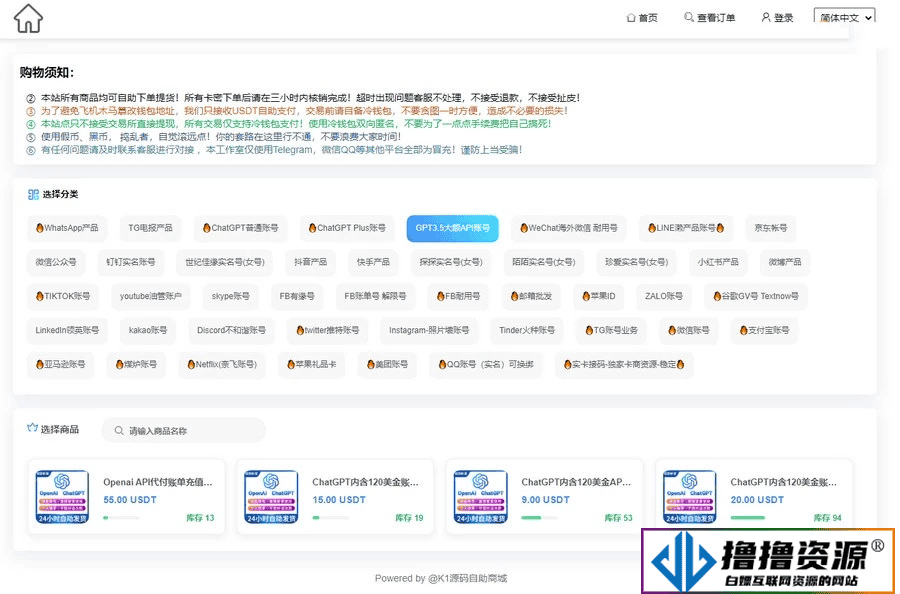Open the ChatGPT内含120美金 20.00 USDT product
This screenshot has height=594, width=900.
click(x=754, y=497)
